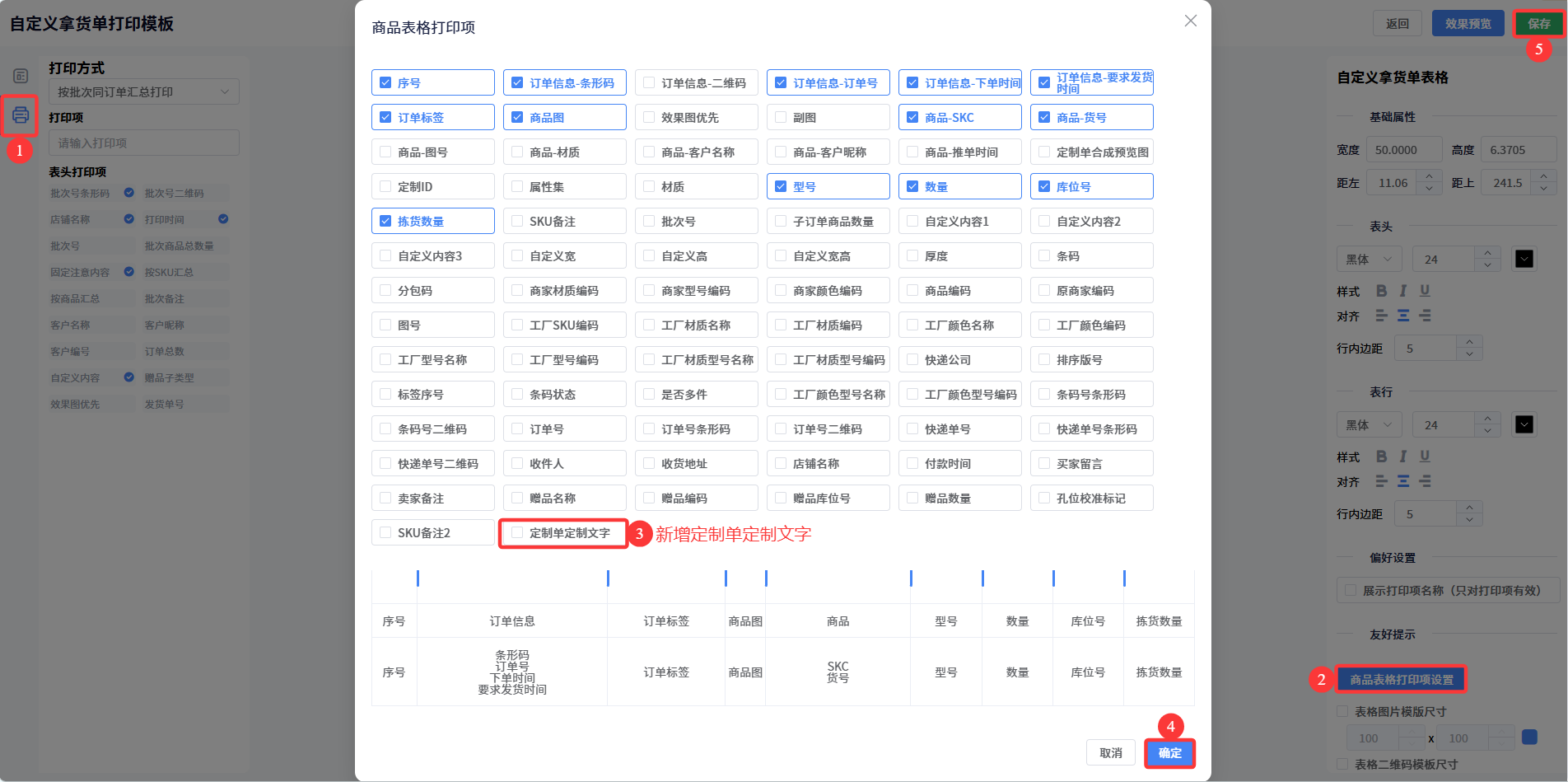Enable the 定制单定制文字 checkbox
Screen dimensions: 1568x782
(518, 533)
